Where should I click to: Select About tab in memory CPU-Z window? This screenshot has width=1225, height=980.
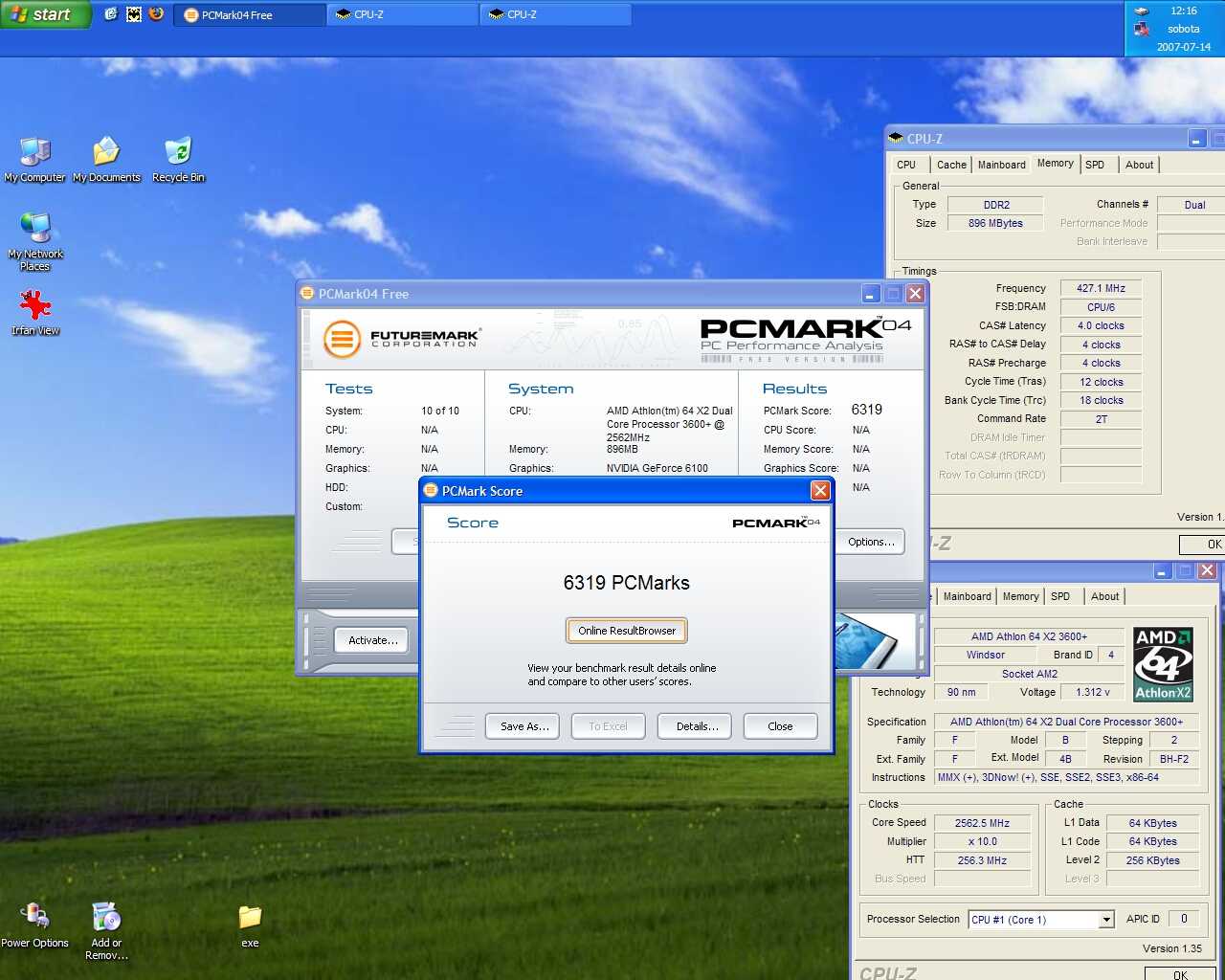[x=1139, y=165]
